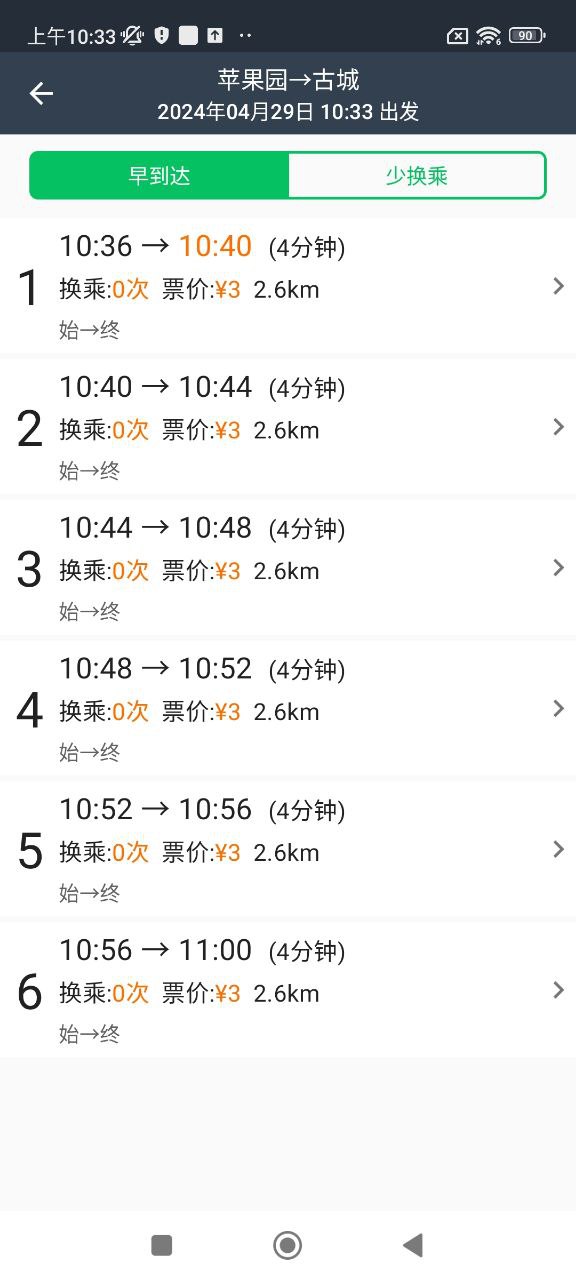Open route 5 detail chevron
The height and width of the screenshot is (1280, 576).
click(x=558, y=850)
